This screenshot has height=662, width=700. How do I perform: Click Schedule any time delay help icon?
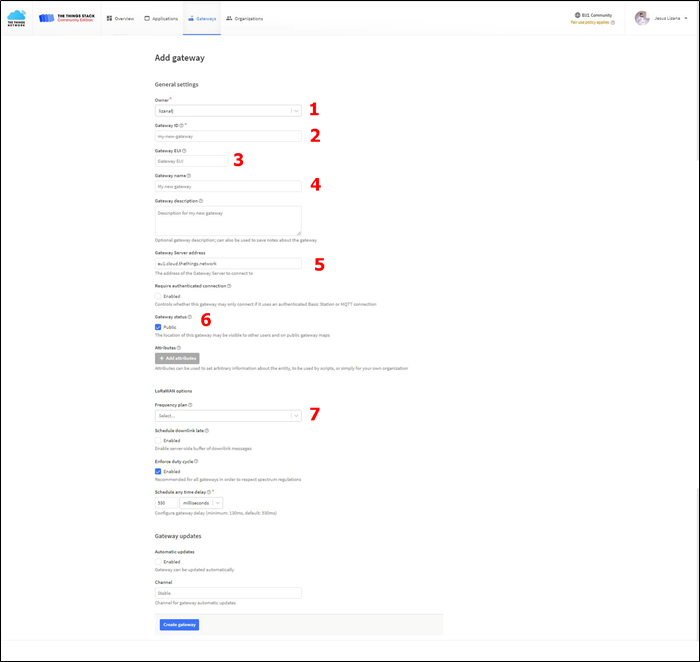click(208, 492)
